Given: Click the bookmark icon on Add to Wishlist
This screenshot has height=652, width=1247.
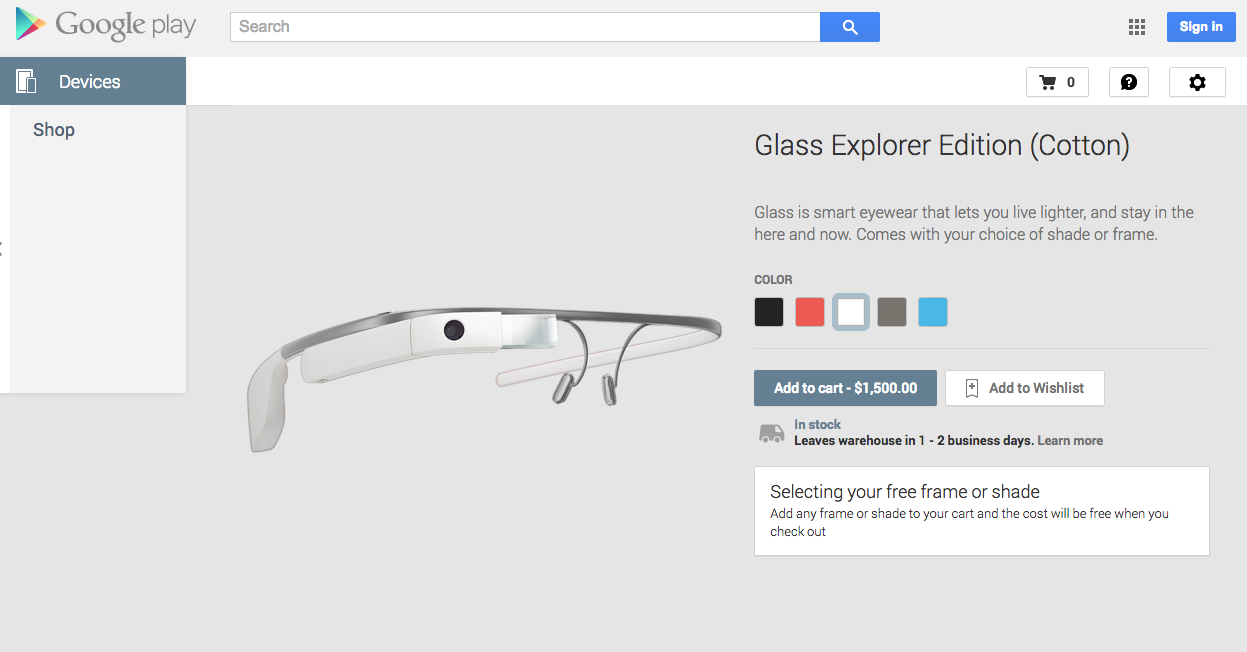Looking at the screenshot, I should tap(971, 388).
